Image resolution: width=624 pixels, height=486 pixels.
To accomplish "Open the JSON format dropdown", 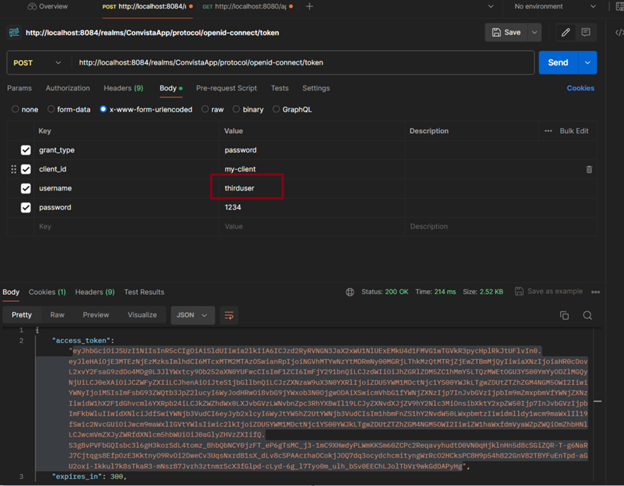I will (193, 315).
